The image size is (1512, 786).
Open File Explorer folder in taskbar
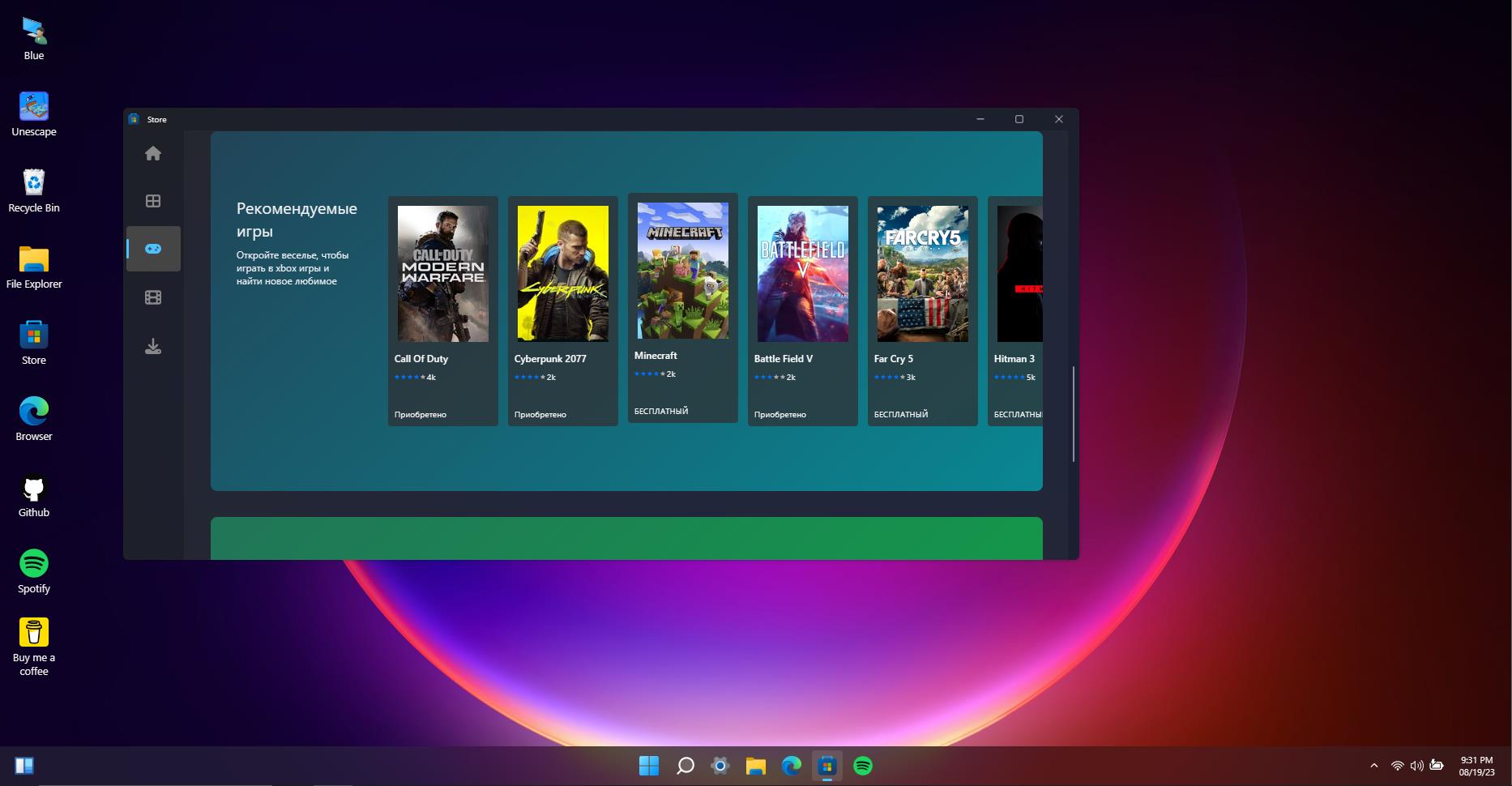756,766
